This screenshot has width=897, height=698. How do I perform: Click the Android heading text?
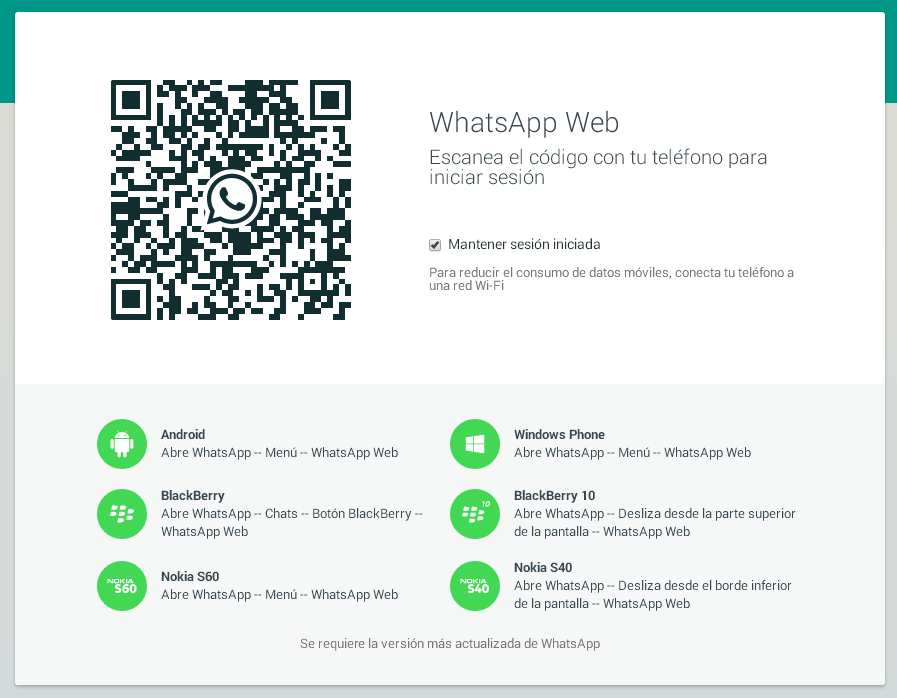click(183, 434)
